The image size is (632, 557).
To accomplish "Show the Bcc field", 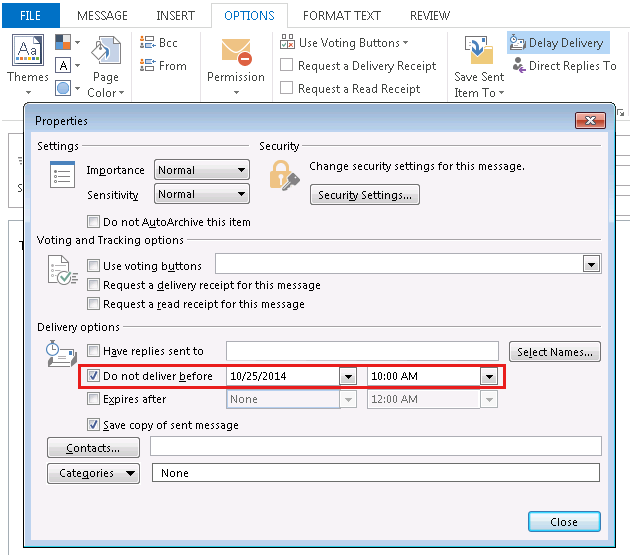I will coord(158,42).
